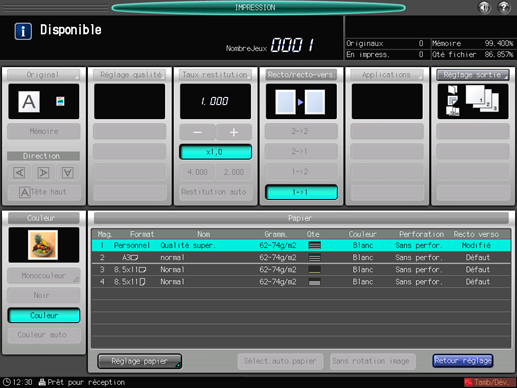Select the 4.000 zoom preset
The image size is (517, 388).
pyautogui.click(x=197, y=172)
